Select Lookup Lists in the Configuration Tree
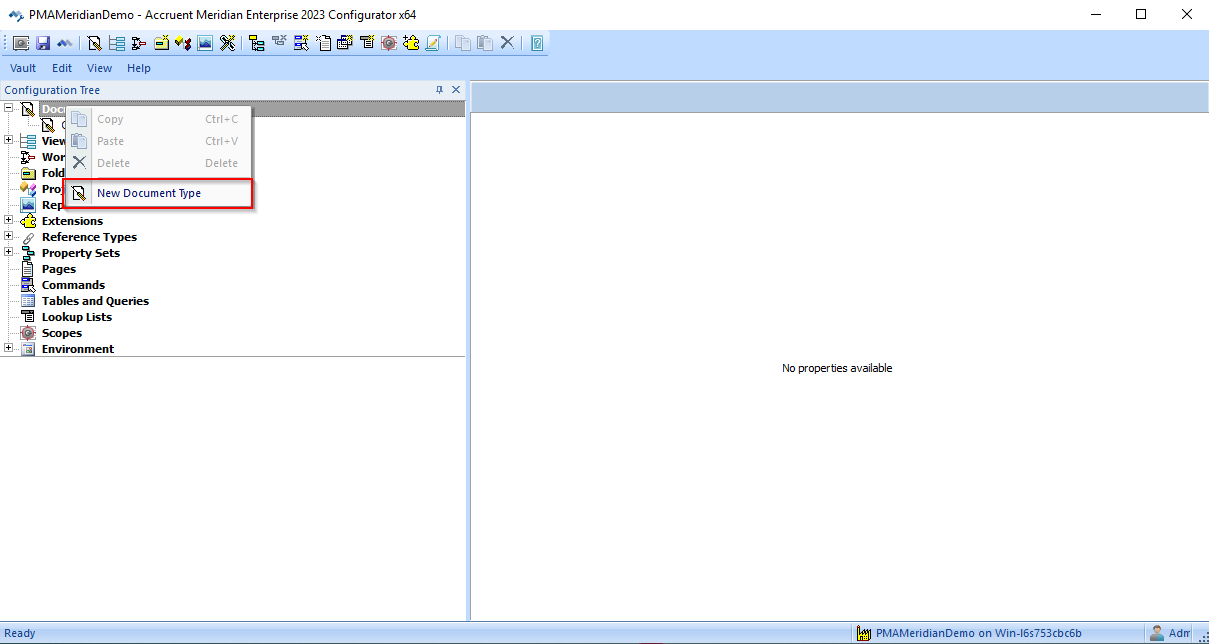1209x644 pixels. 77,317
